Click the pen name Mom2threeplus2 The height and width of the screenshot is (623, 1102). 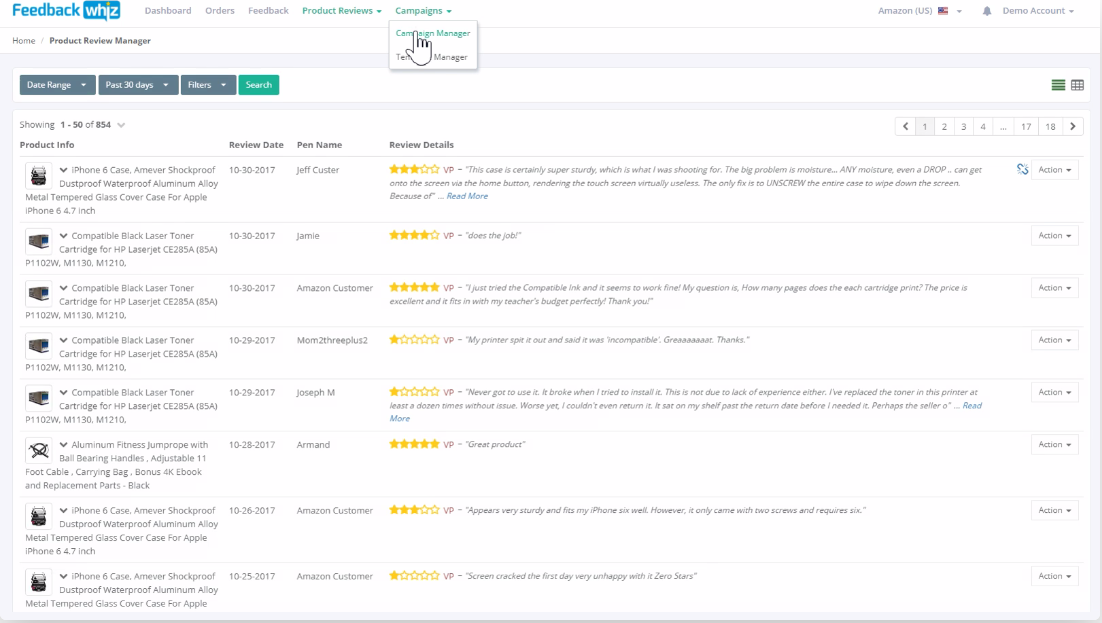(332, 340)
